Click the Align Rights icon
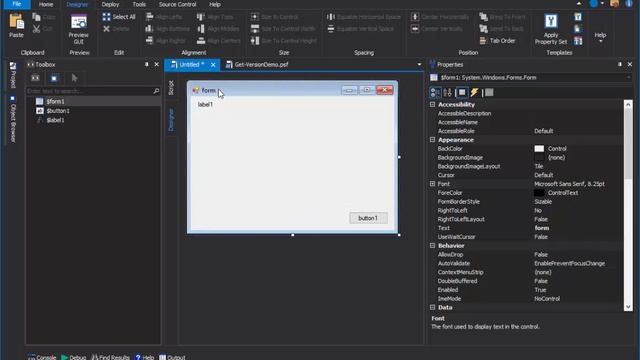This screenshot has width=640, height=360. click(x=149, y=40)
